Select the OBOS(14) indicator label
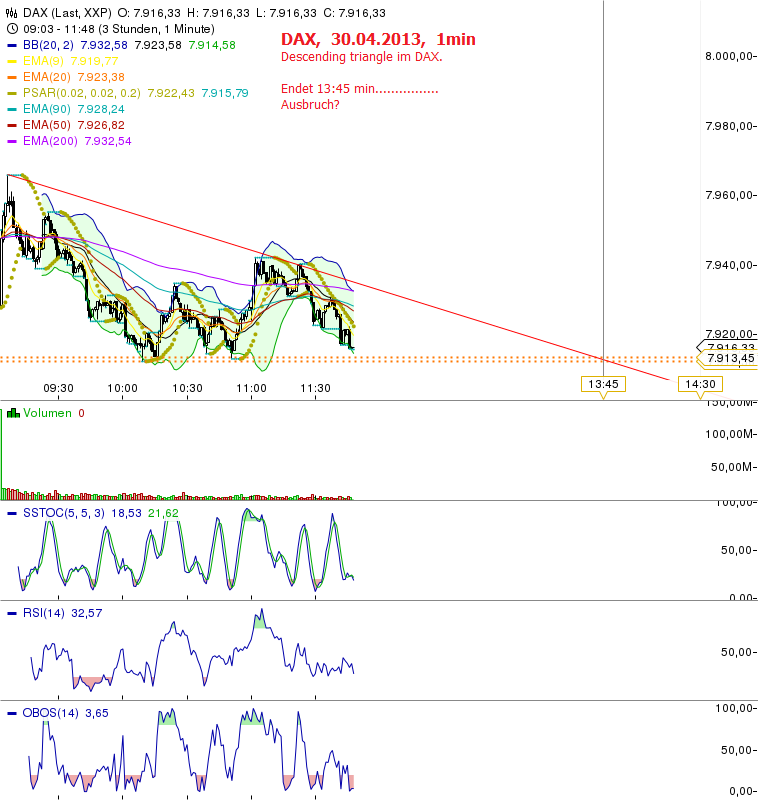 (50, 713)
